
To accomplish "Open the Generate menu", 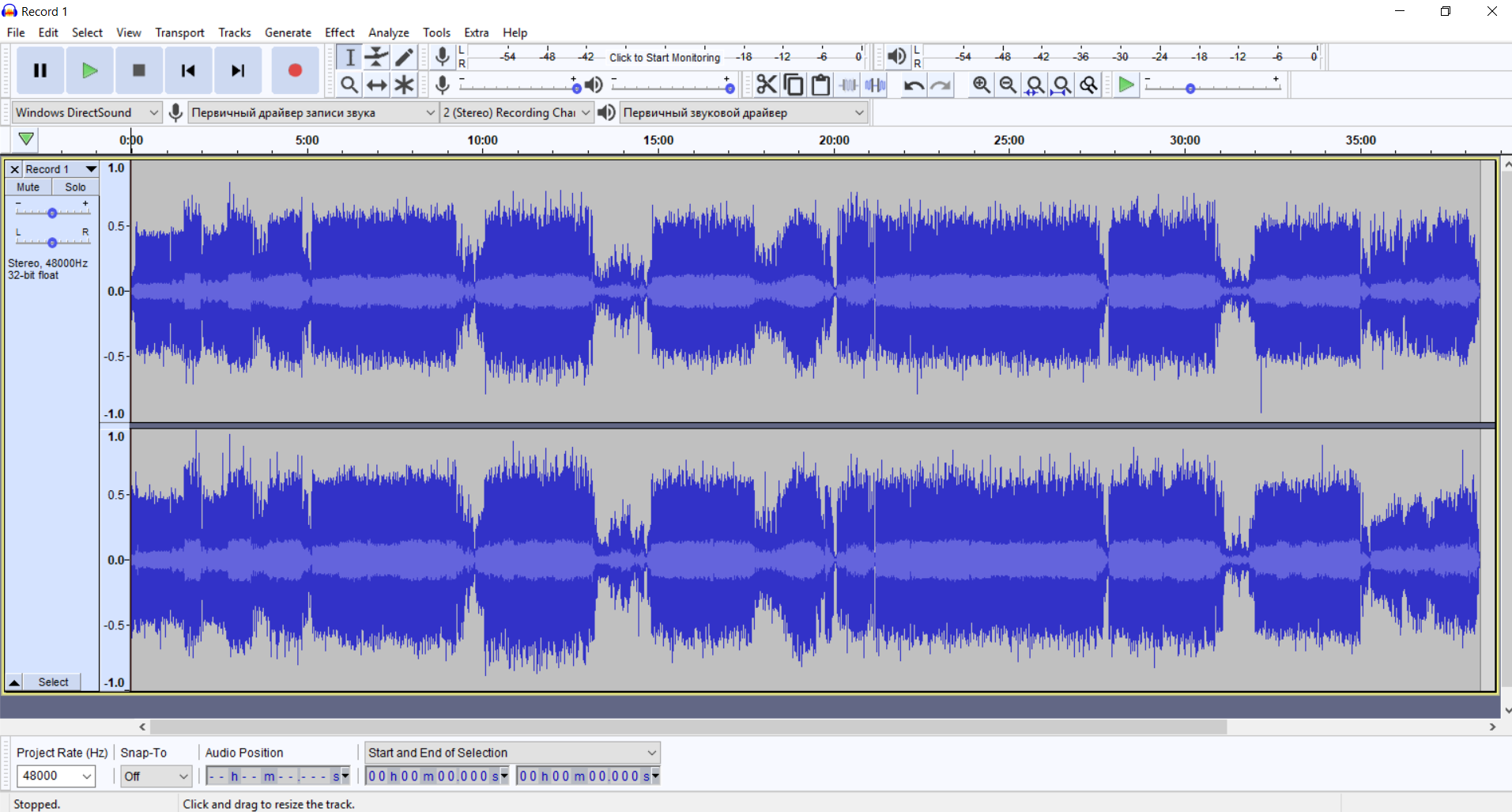I will [288, 32].
